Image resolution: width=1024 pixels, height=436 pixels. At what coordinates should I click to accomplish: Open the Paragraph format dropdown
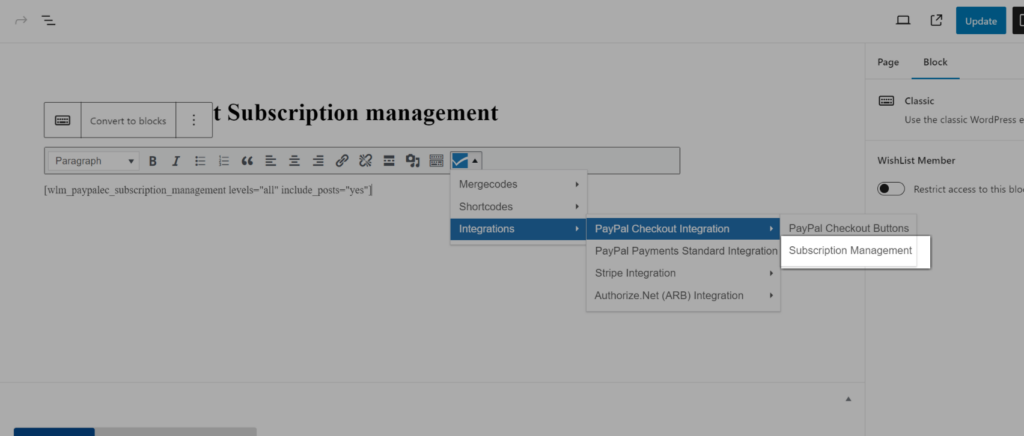(93, 161)
